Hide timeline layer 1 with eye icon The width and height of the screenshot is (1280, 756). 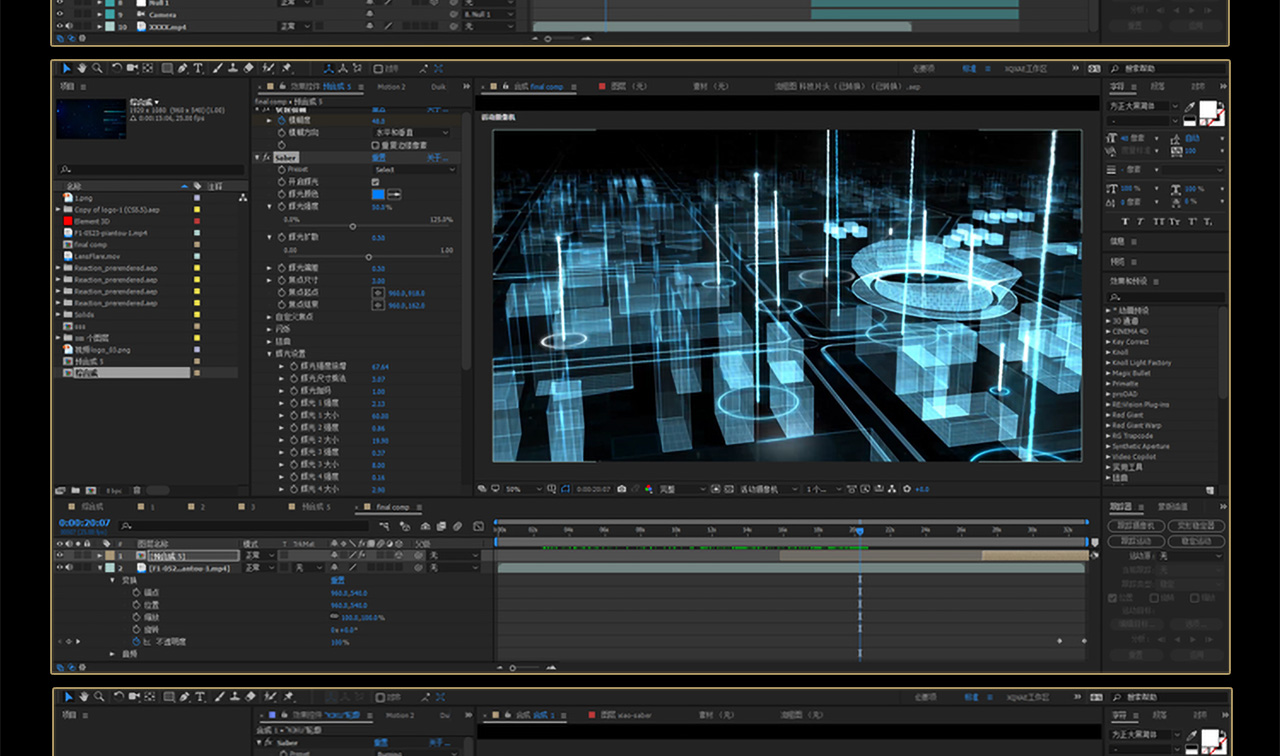tap(59, 555)
